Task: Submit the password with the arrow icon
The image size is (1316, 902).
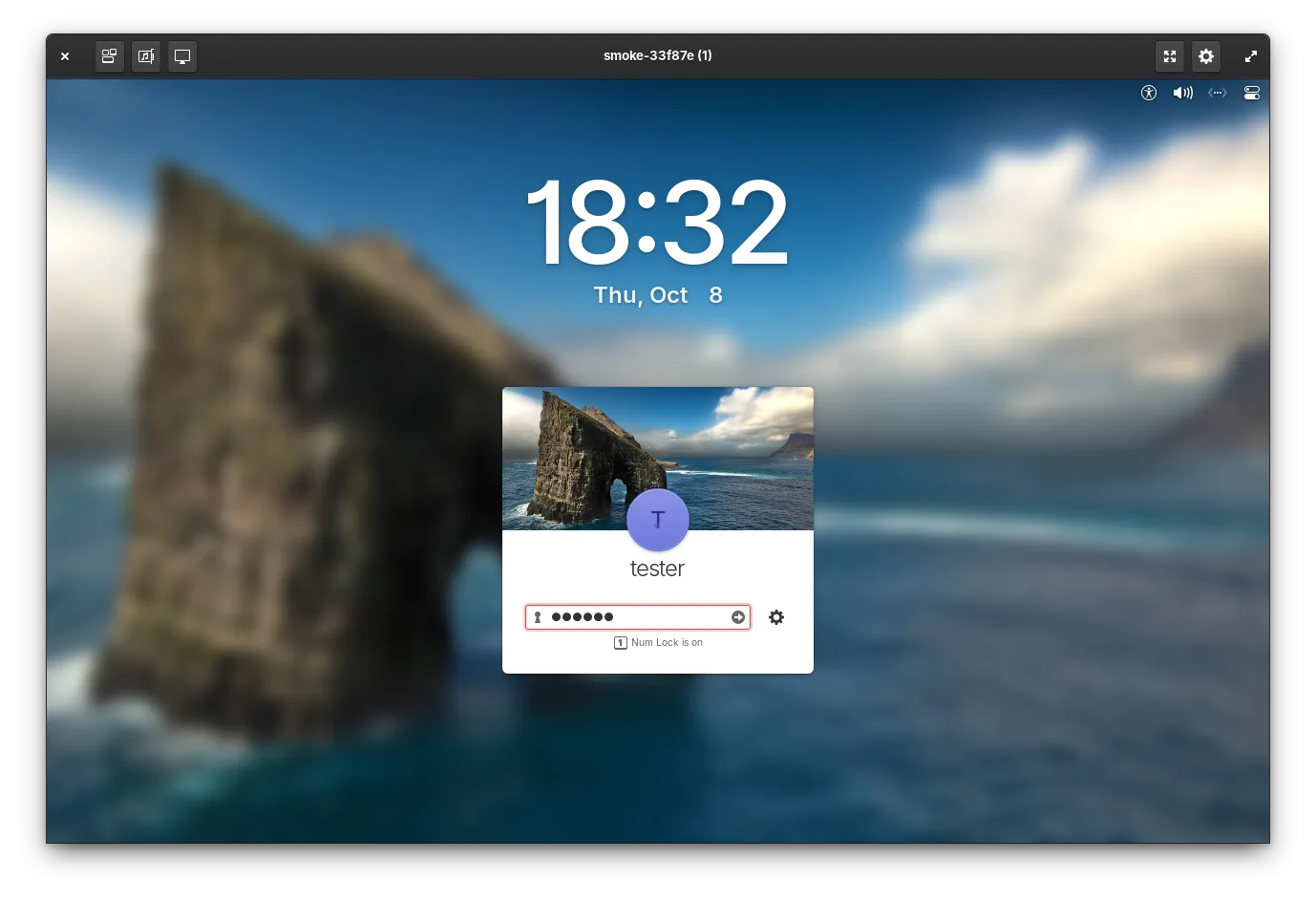Action: pos(738,617)
